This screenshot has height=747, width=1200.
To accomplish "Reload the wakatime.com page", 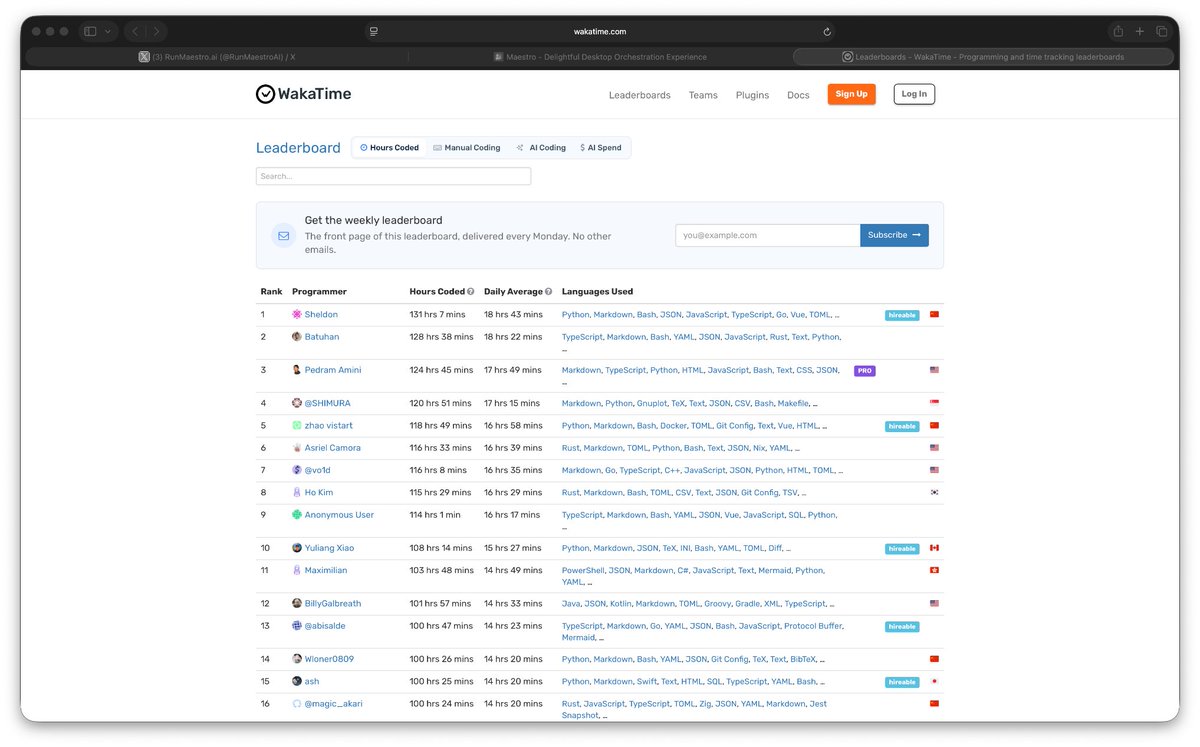I will tap(827, 32).
